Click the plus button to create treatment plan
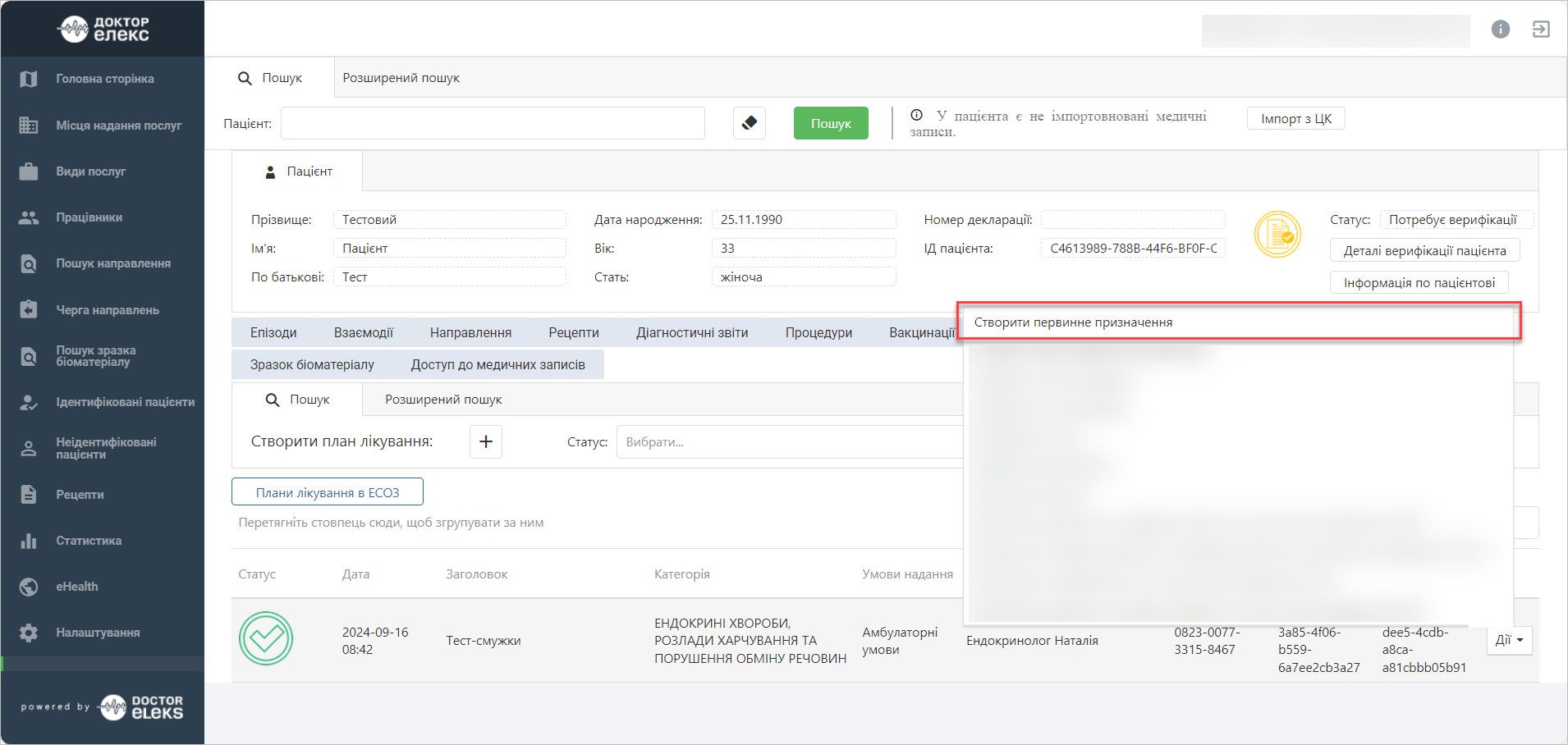Screen dimensions: 1568x745 tap(486, 441)
